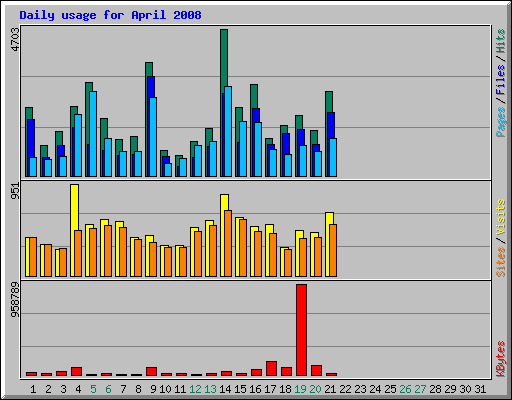The height and width of the screenshot is (400, 512).
Task: Click the 'Daily usage for April 2008' title
Action: pyautogui.click(x=110, y=15)
